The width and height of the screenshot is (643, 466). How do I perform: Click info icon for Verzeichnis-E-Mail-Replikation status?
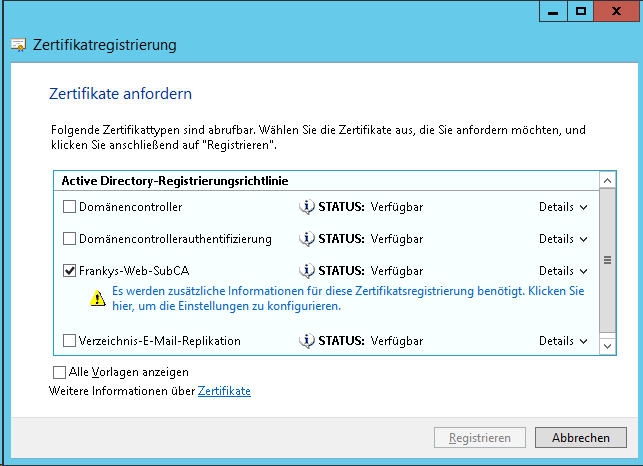coord(307,341)
